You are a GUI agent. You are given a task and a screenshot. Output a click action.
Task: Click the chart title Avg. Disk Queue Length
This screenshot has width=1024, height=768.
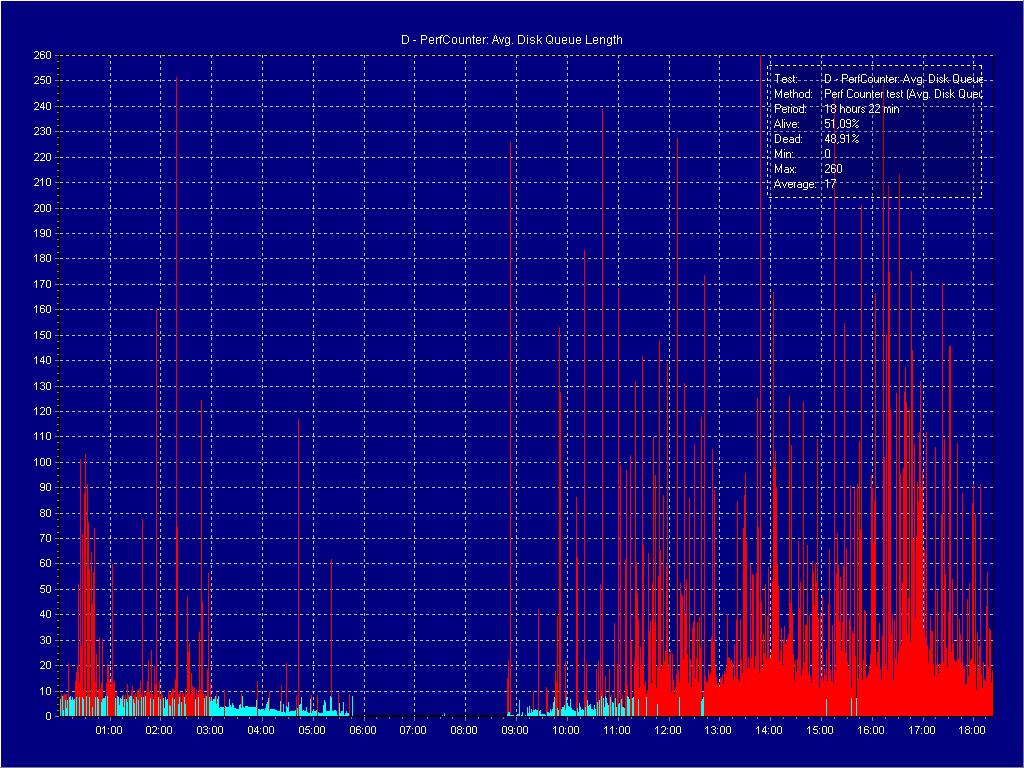511,40
